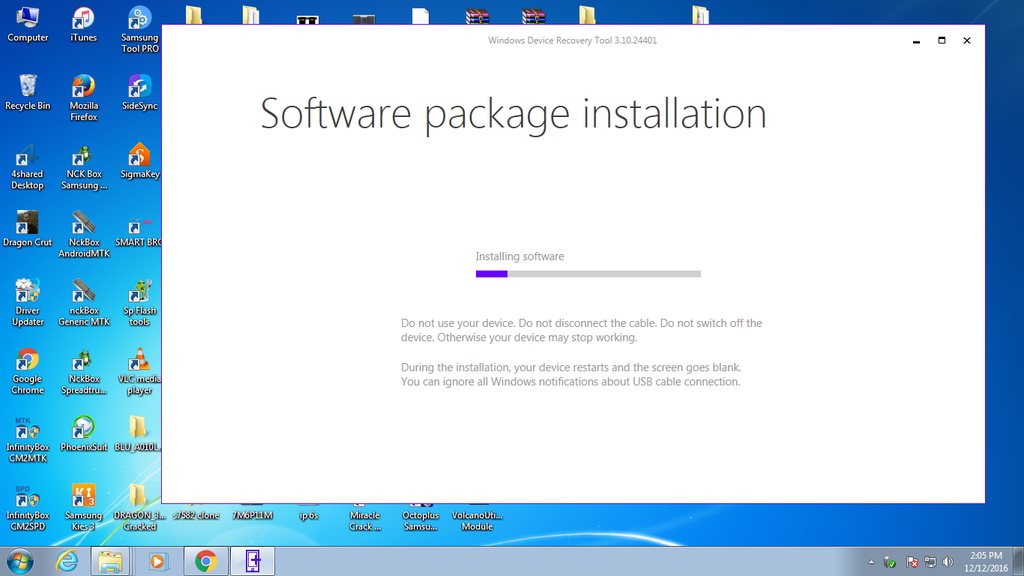Image resolution: width=1024 pixels, height=576 pixels.
Task: Click the Installing software progress bar
Action: coord(588,274)
